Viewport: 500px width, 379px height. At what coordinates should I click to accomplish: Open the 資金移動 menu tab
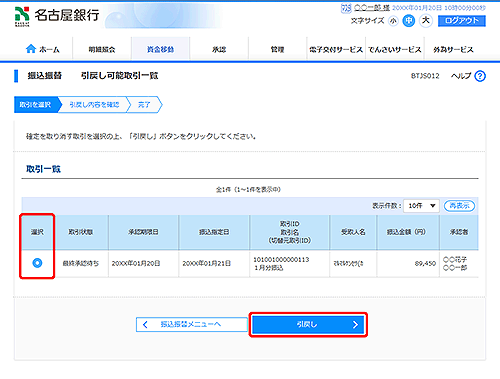tap(160, 49)
